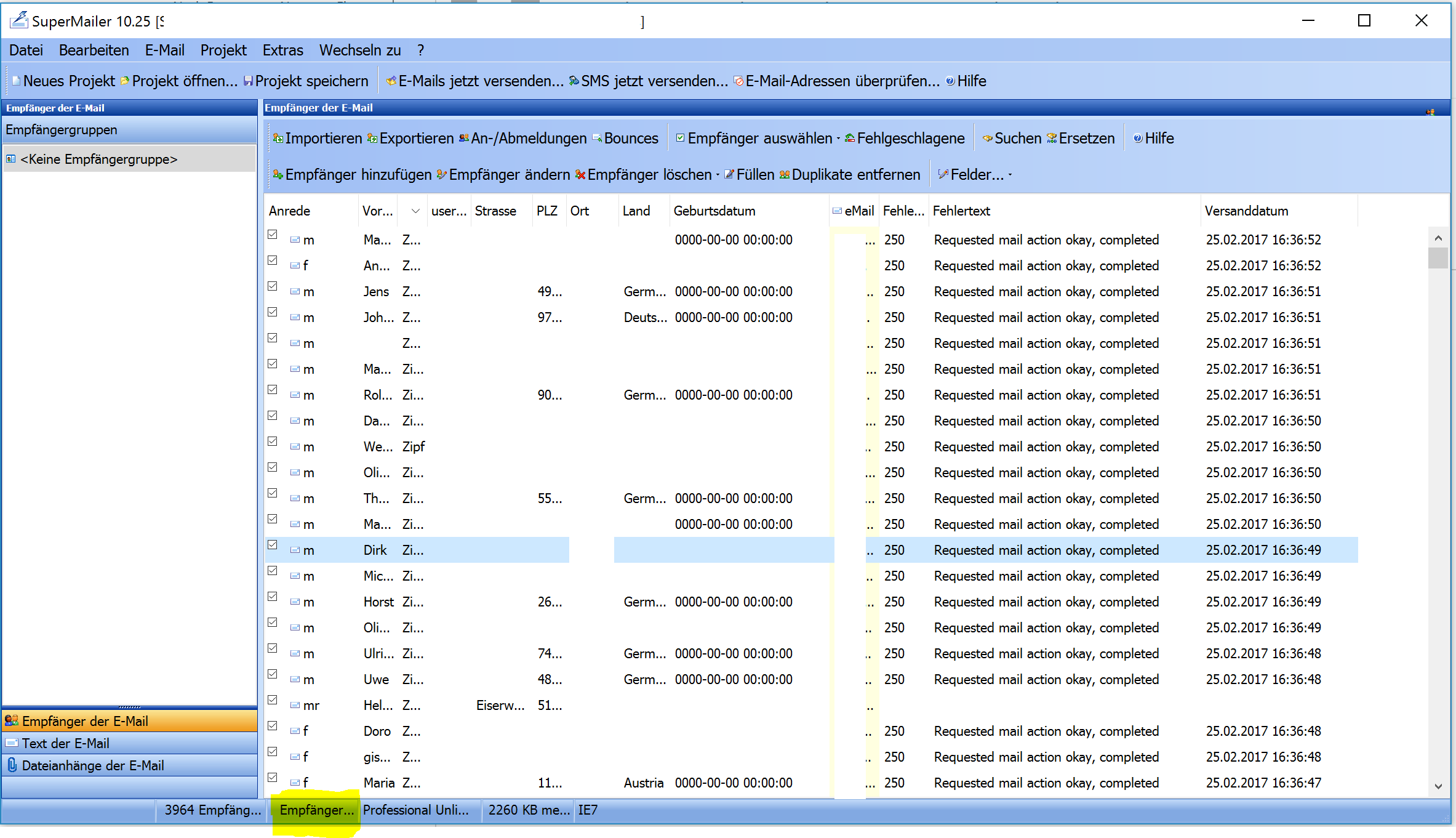Click '3964 Empfäng...' in status bar
1456x838 pixels.
tap(212, 810)
